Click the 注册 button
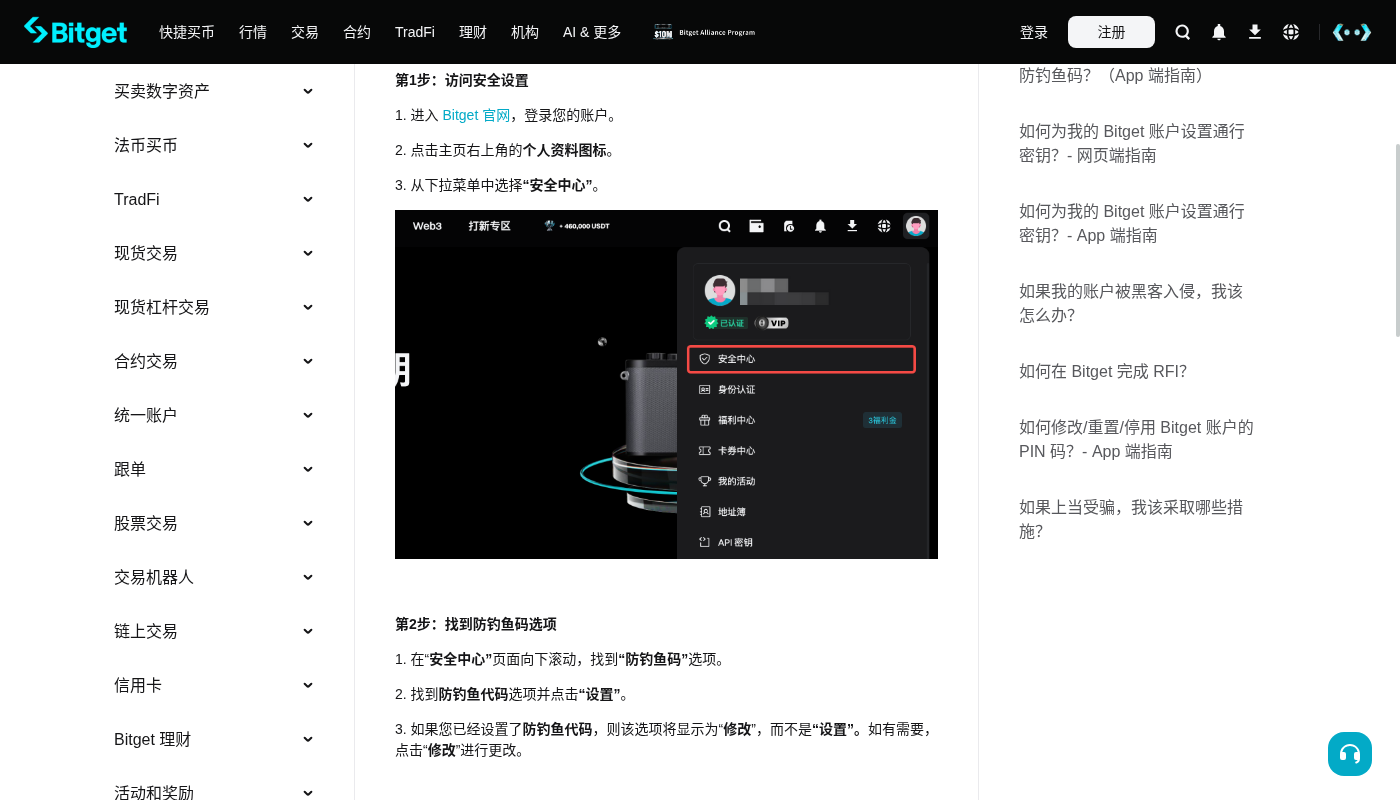This screenshot has width=1400, height=800. [1111, 32]
